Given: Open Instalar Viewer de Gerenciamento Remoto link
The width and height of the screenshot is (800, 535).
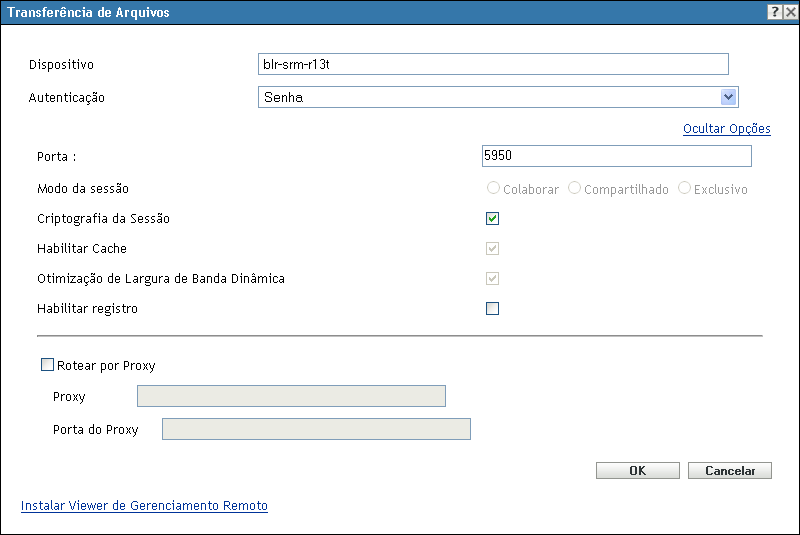Looking at the screenshot, I should [144, 506].
